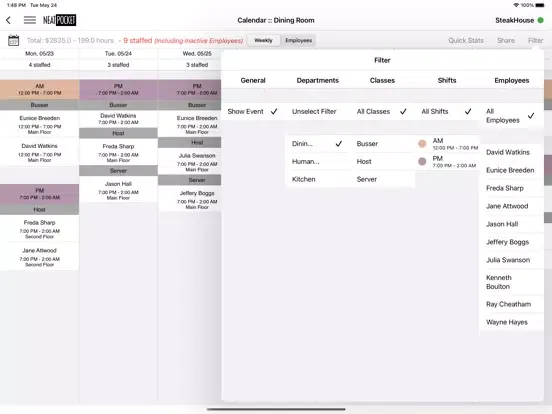Filter by employee Jason Hall
552x414 pixels.
coord(512,224)
